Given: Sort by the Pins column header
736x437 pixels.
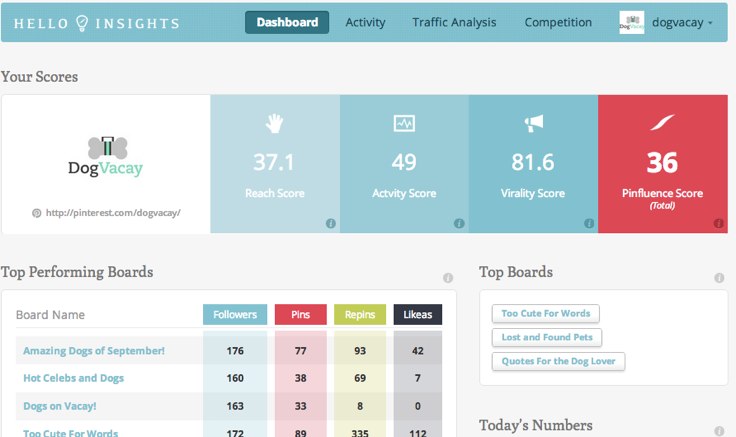Looking at the screenshot, I should 300,314.
